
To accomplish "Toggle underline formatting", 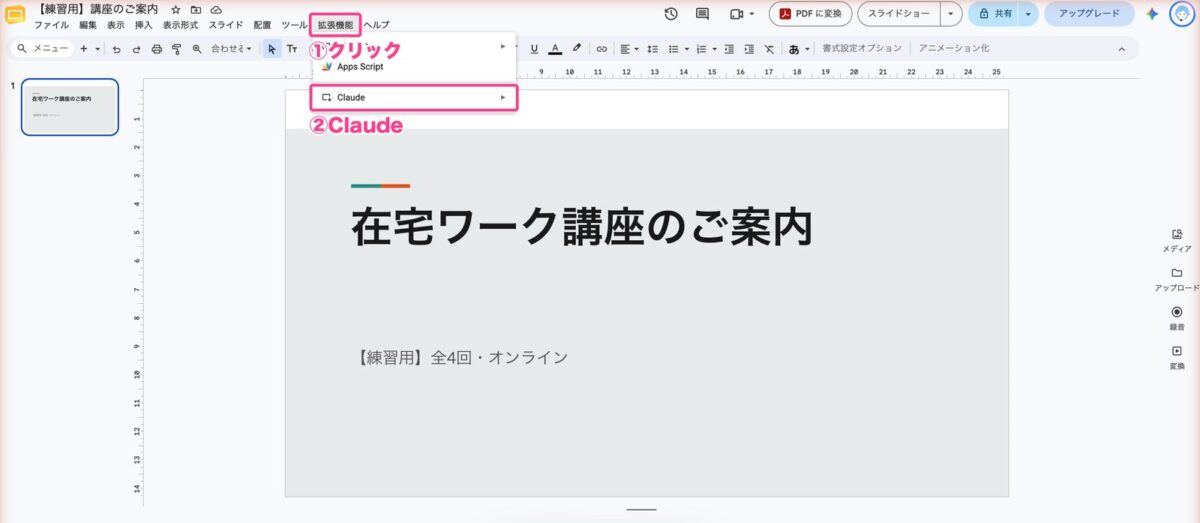I will [534, 48].
